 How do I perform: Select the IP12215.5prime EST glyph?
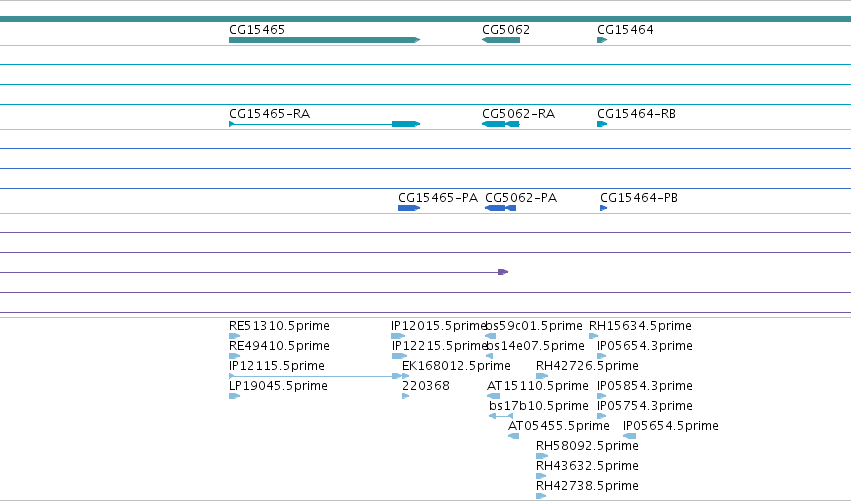coord(399,356)
